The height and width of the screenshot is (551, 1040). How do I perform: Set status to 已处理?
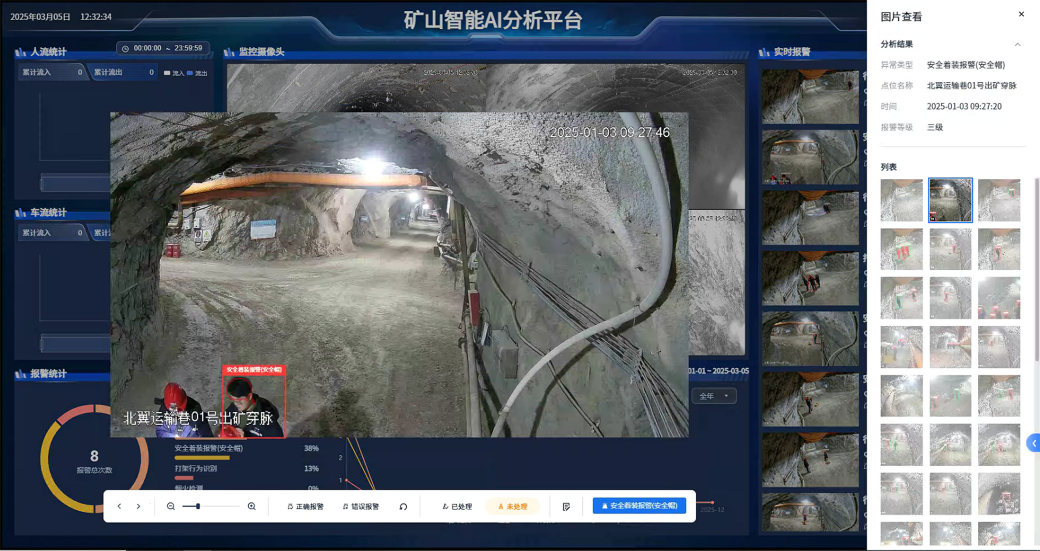click(x=457, y=507)
